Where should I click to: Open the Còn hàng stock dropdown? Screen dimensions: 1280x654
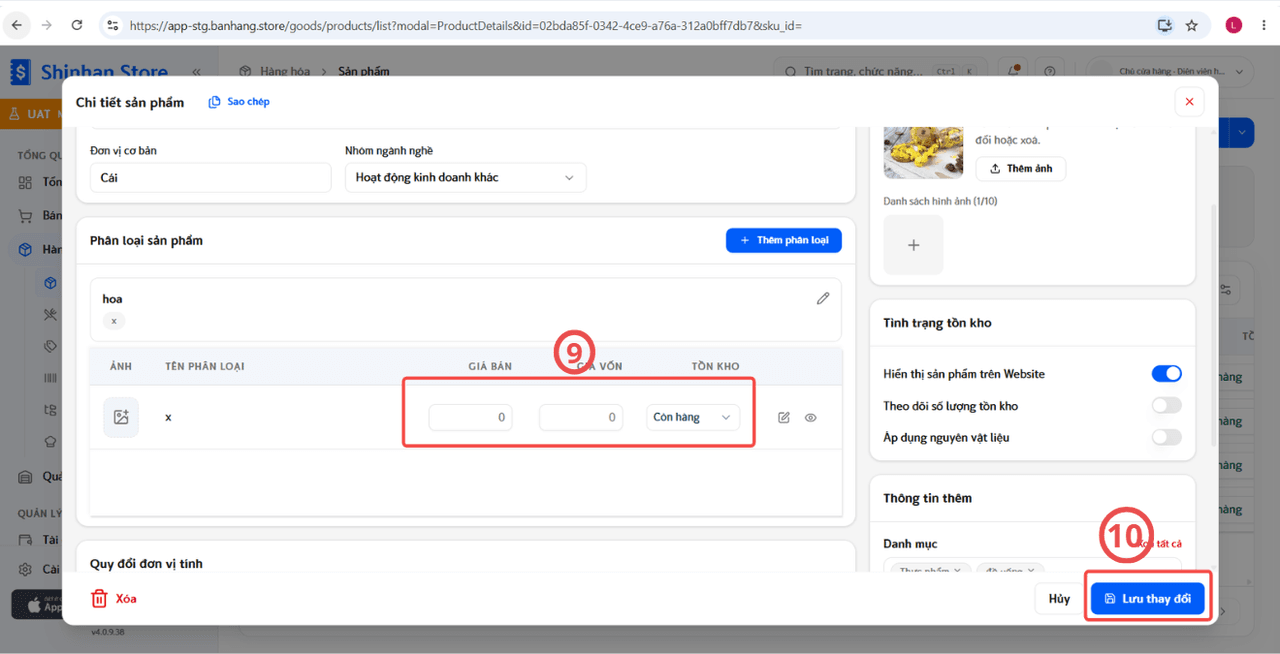(x=694, y=417)
